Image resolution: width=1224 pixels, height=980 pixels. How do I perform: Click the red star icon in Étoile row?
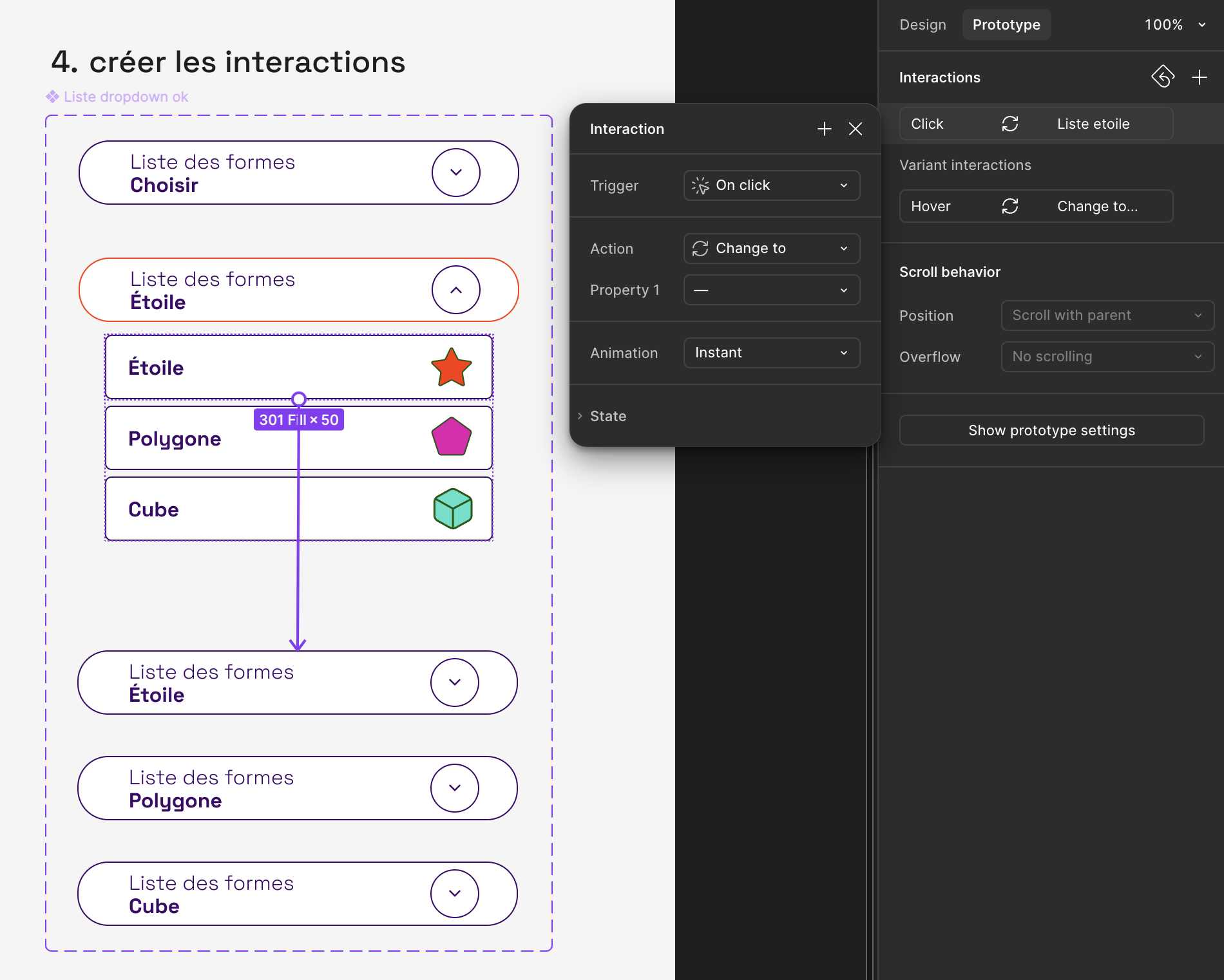451,368
